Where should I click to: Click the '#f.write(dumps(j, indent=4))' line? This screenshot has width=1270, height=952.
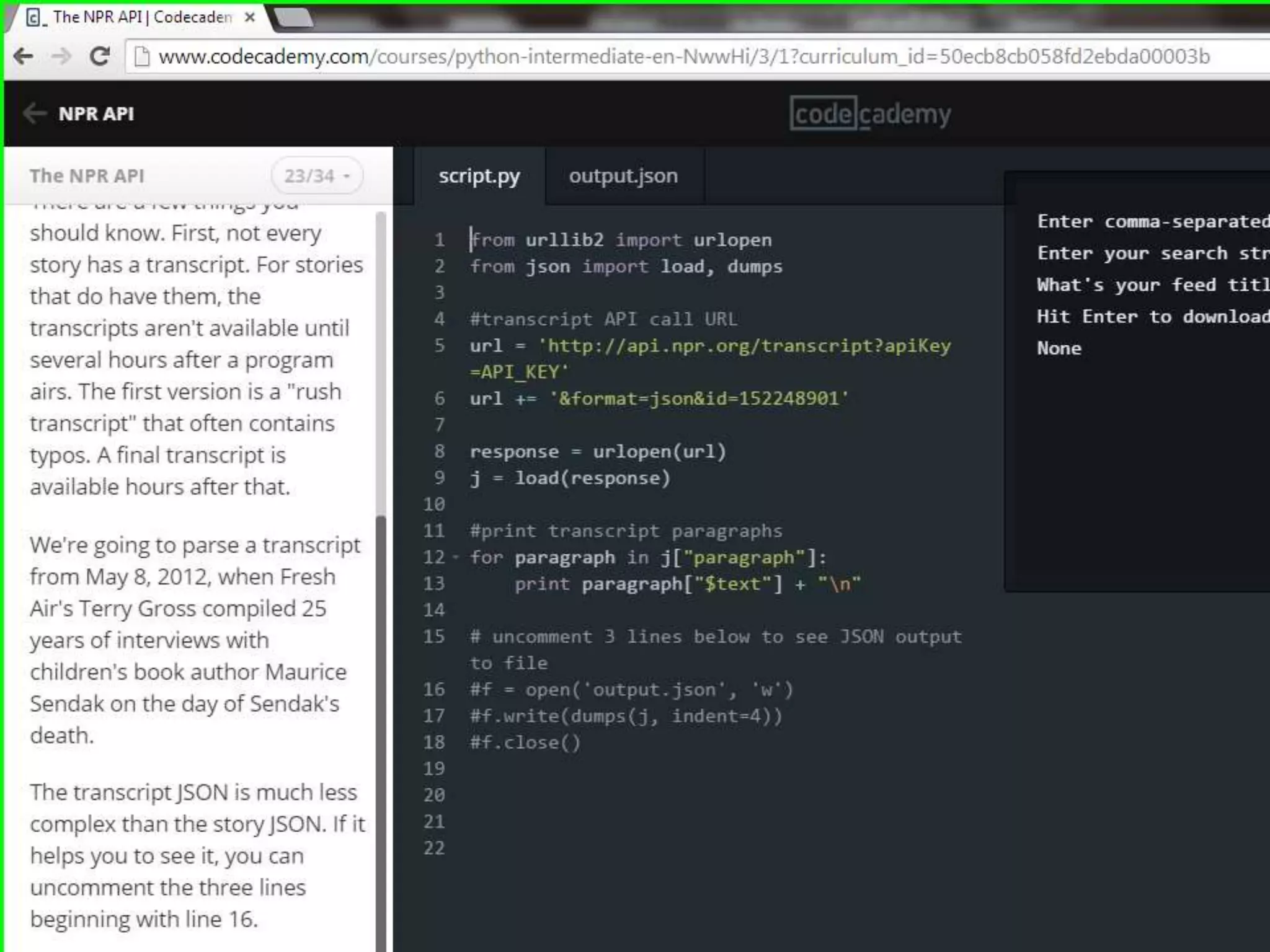pos(626,716)
